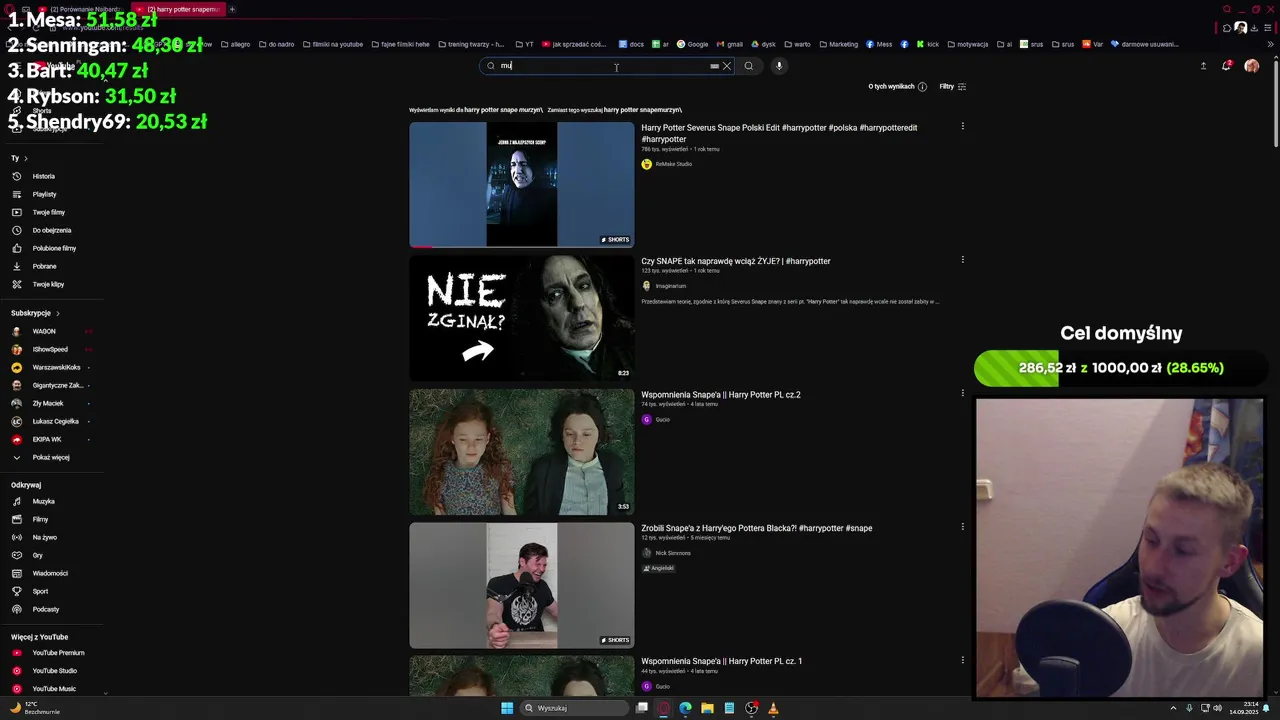This screenshot has width=1280, height=720.
Task: Show hidden system tray icons
Action: pyautogui.click(x=1173, y=708)
